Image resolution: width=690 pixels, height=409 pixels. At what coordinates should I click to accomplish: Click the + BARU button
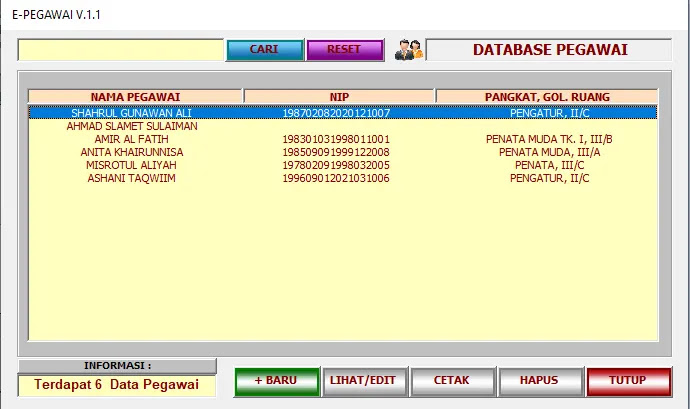(x=276, y=381)
